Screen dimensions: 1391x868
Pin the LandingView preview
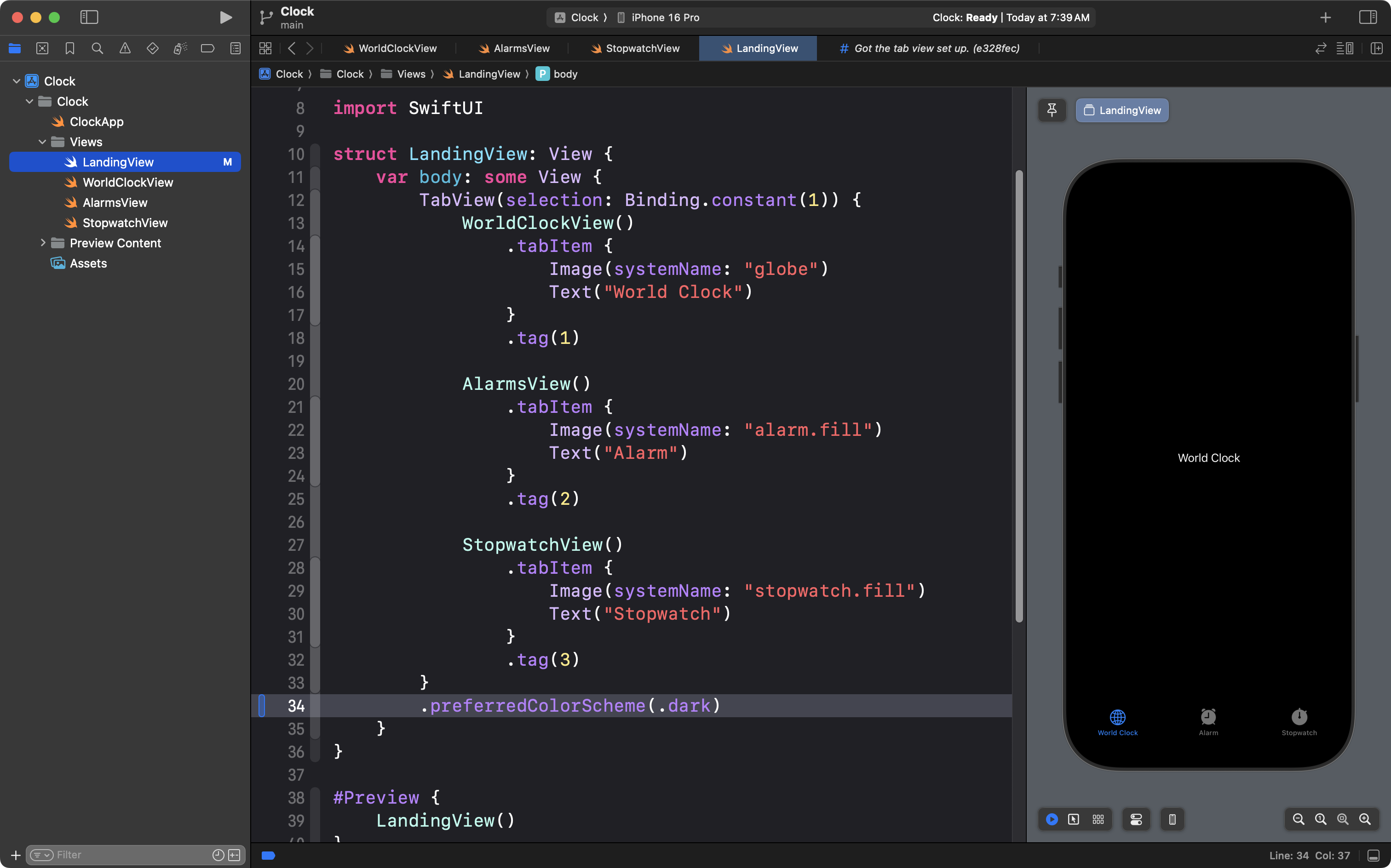coord(1052,110)
